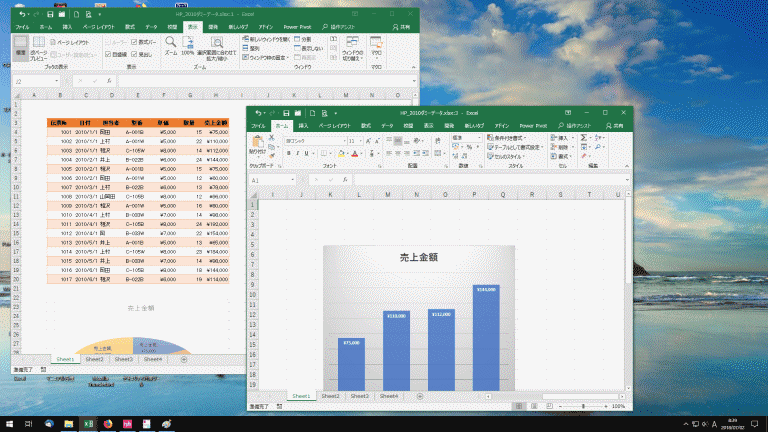Click AutoSum sigma icon in front window
This screenshot has width=768, height=432.
point(584,138)
